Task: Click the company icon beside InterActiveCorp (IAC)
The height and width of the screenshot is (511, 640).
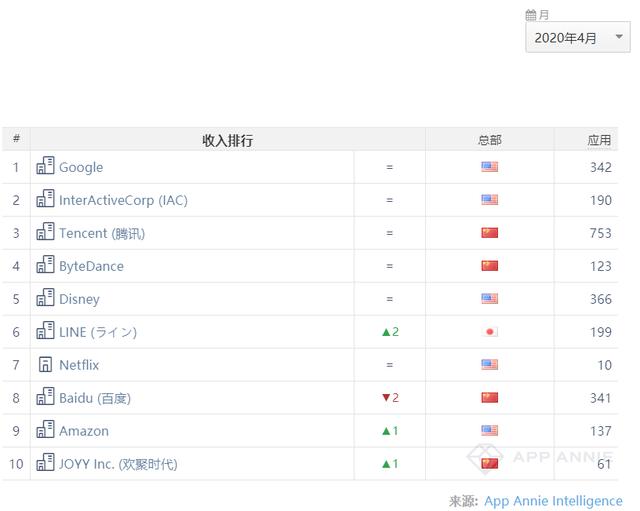Action: [45, 198]
